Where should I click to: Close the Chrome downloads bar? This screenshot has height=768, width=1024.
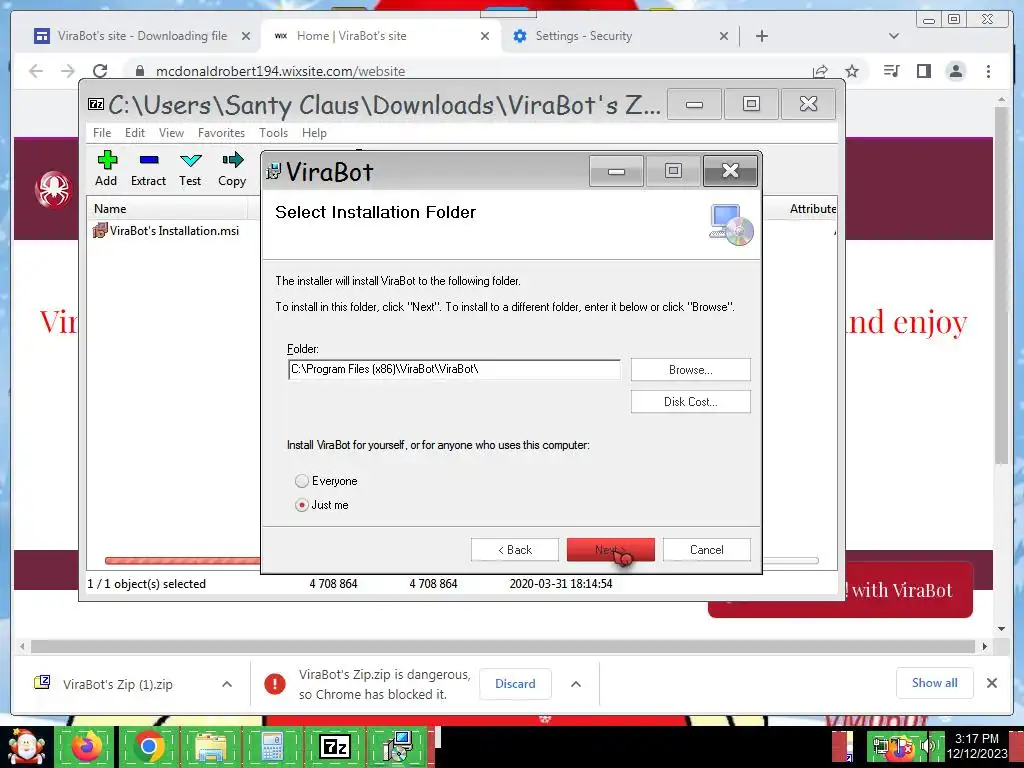pyautogui.click(x=991, y=682)
